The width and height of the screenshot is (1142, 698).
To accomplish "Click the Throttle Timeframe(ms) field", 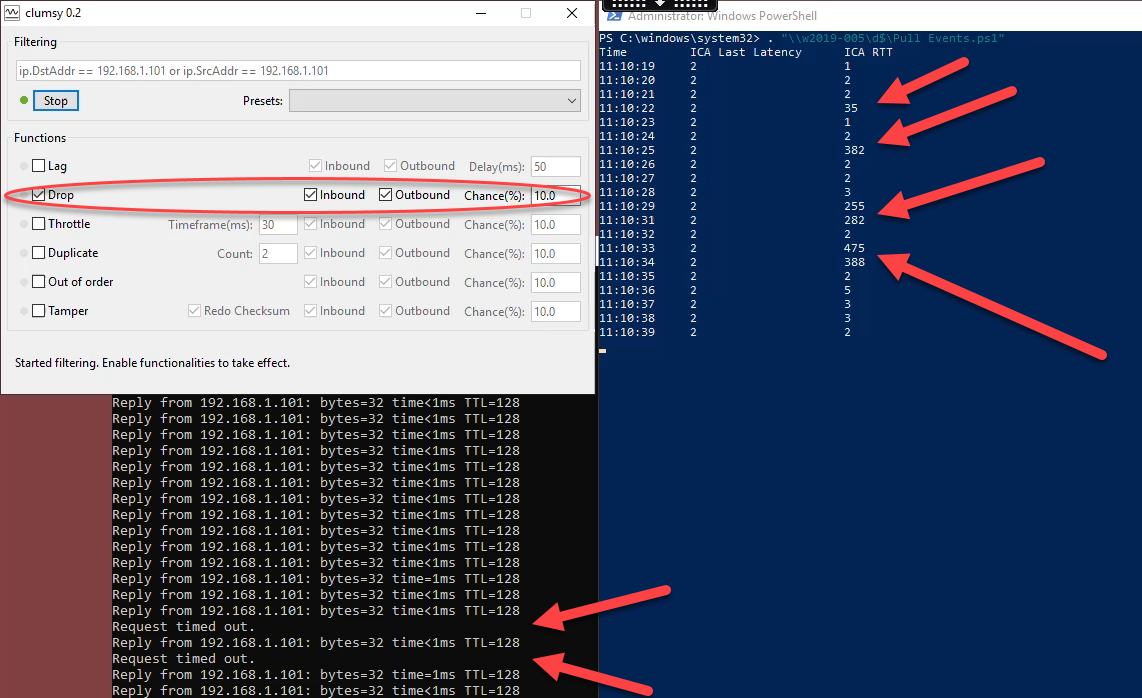I will tap(278, 224).
